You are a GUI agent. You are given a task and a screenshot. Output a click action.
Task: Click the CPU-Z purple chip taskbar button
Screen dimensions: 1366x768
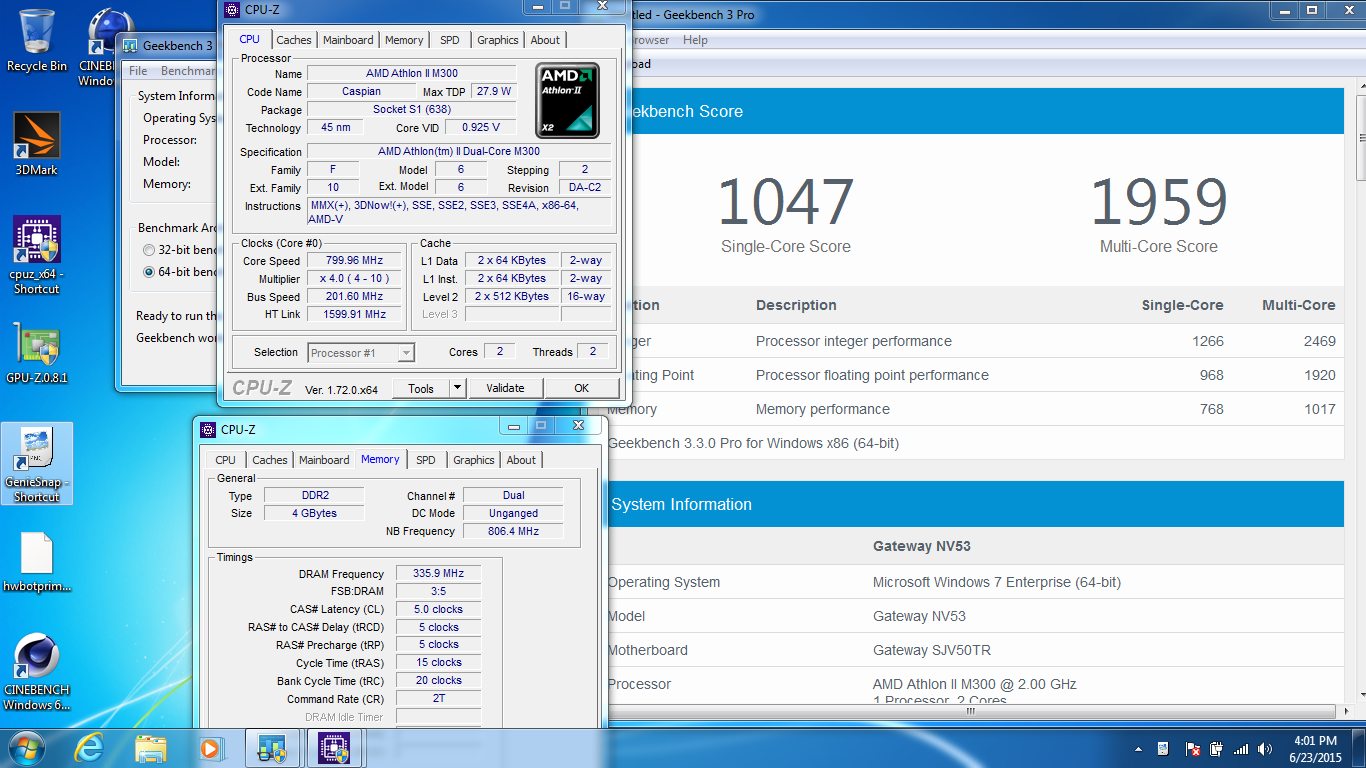332,747
